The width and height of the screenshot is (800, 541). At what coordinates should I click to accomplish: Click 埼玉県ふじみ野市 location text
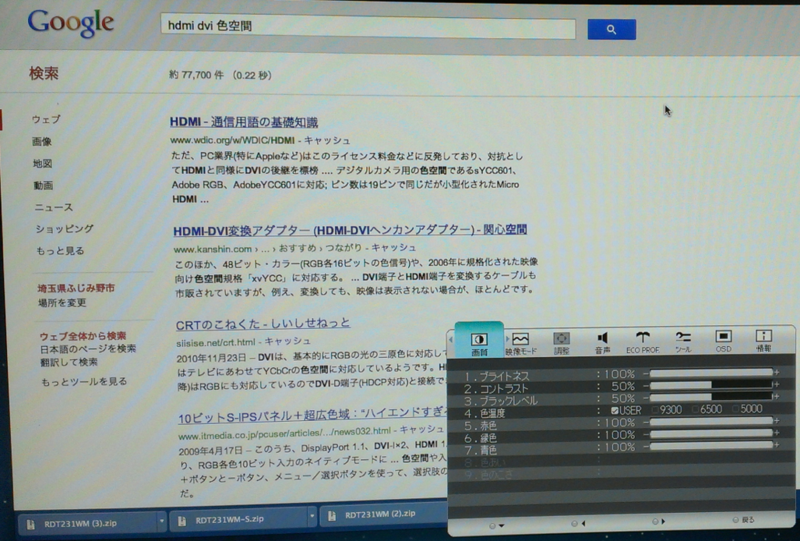coord(76,288)
